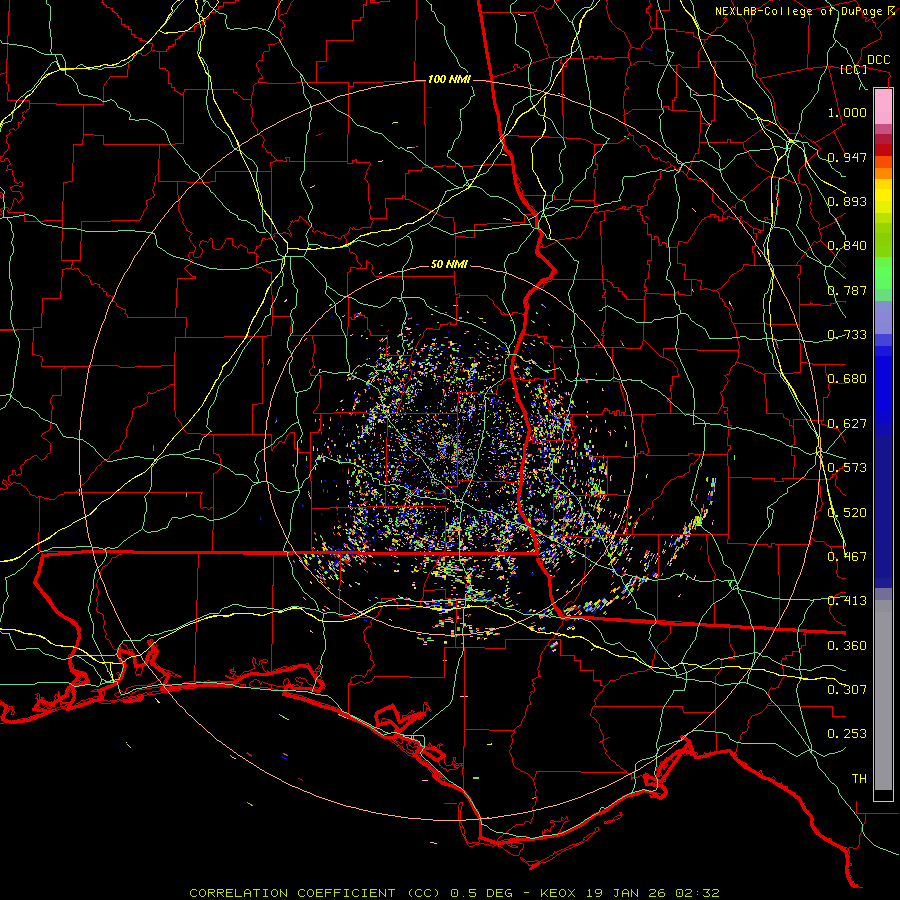This screenshot has height=900, width=900.
Task: Select the 0.680 scale value
Action: (x=847, y=379)
